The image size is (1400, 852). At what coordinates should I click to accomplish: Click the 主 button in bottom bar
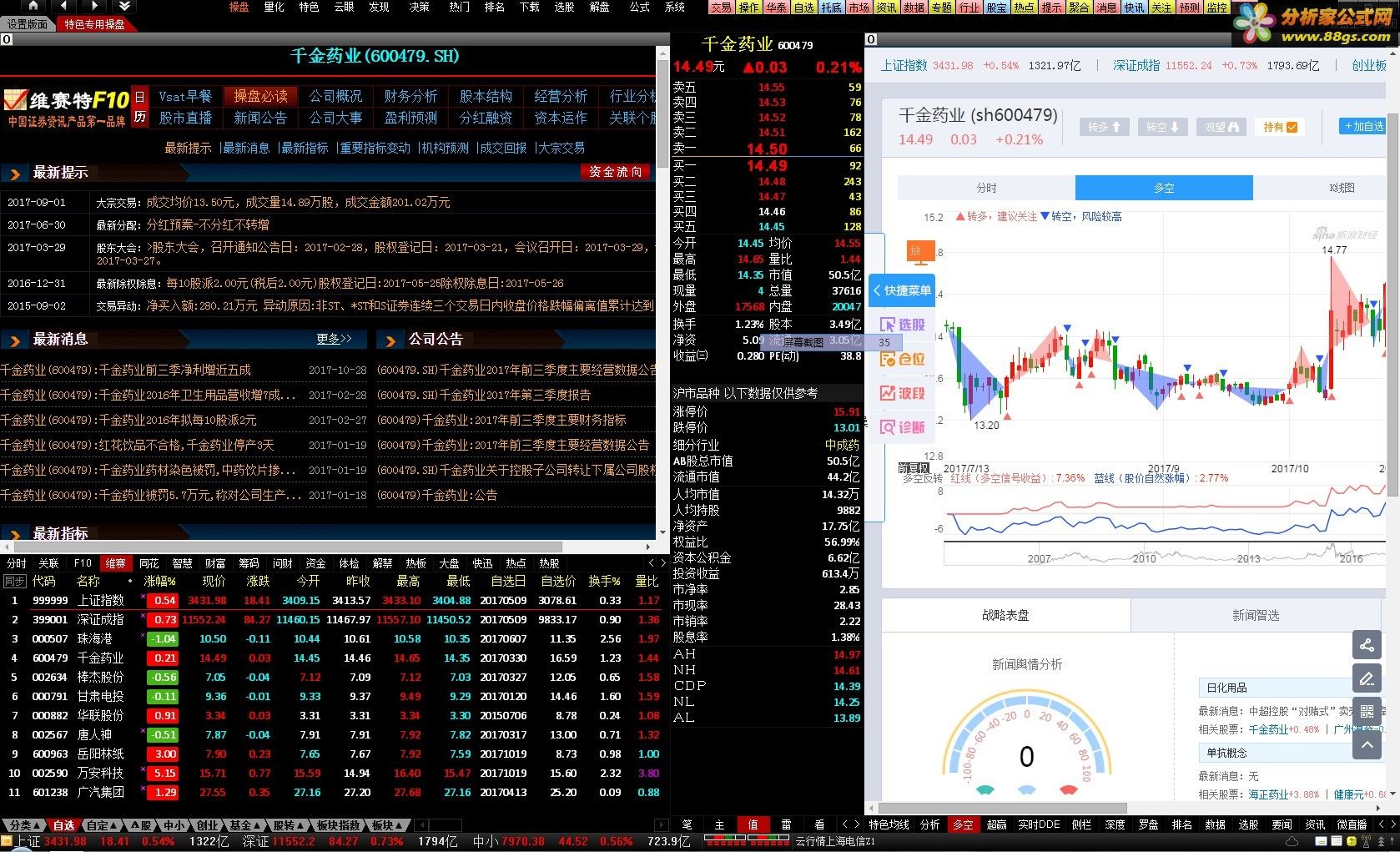pyautogui.click(x=720, y=824)
